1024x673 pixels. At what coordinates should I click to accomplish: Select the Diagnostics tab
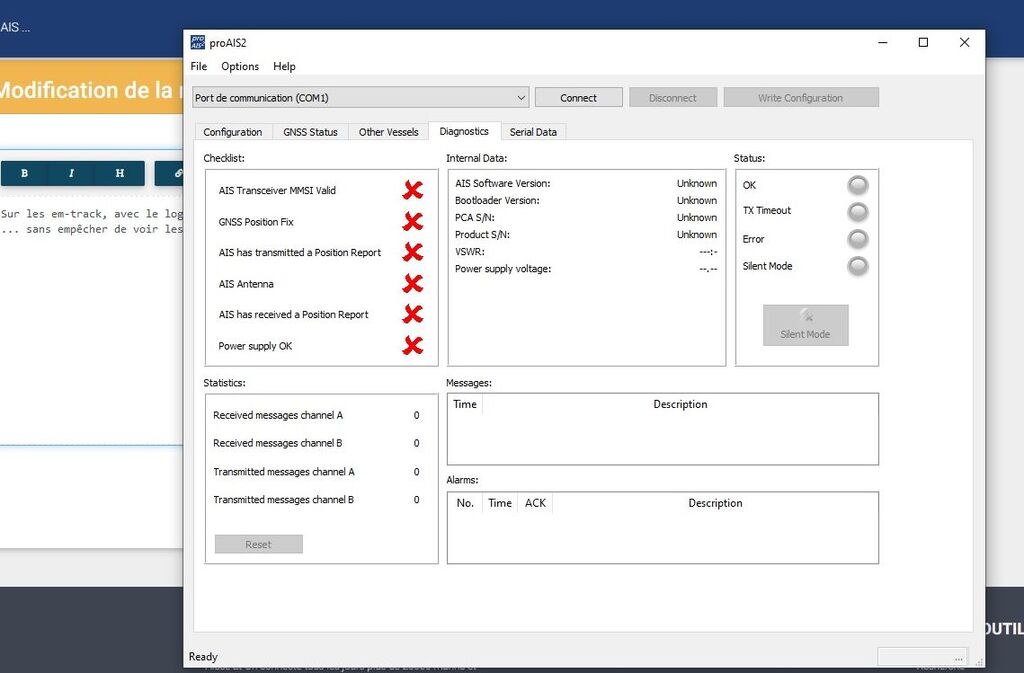point(464,131)
